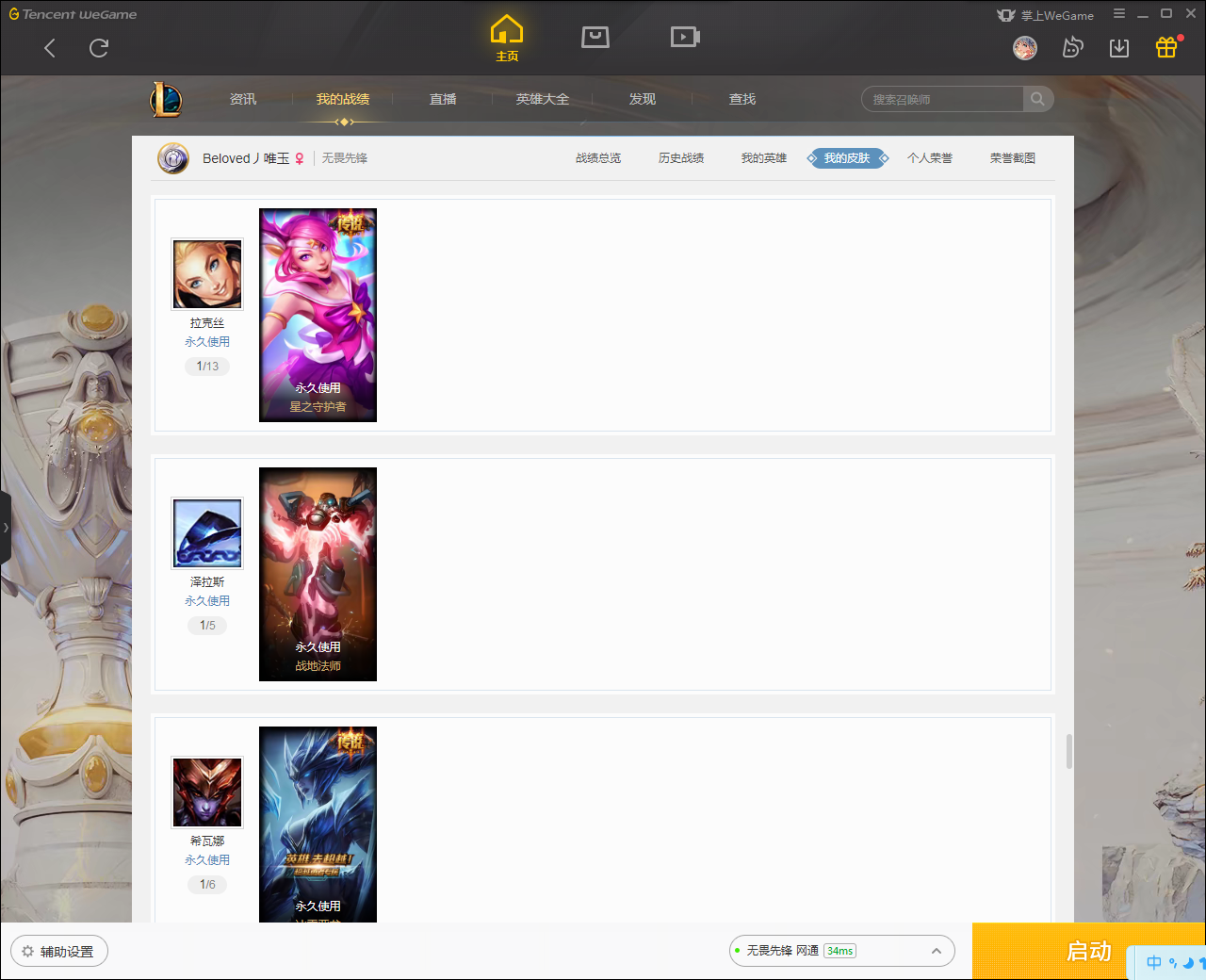Image resolution: width=1206 pixels, height=980 pixels.
Task: Click the refresh icon in the top bar
Action: [99, 48]
